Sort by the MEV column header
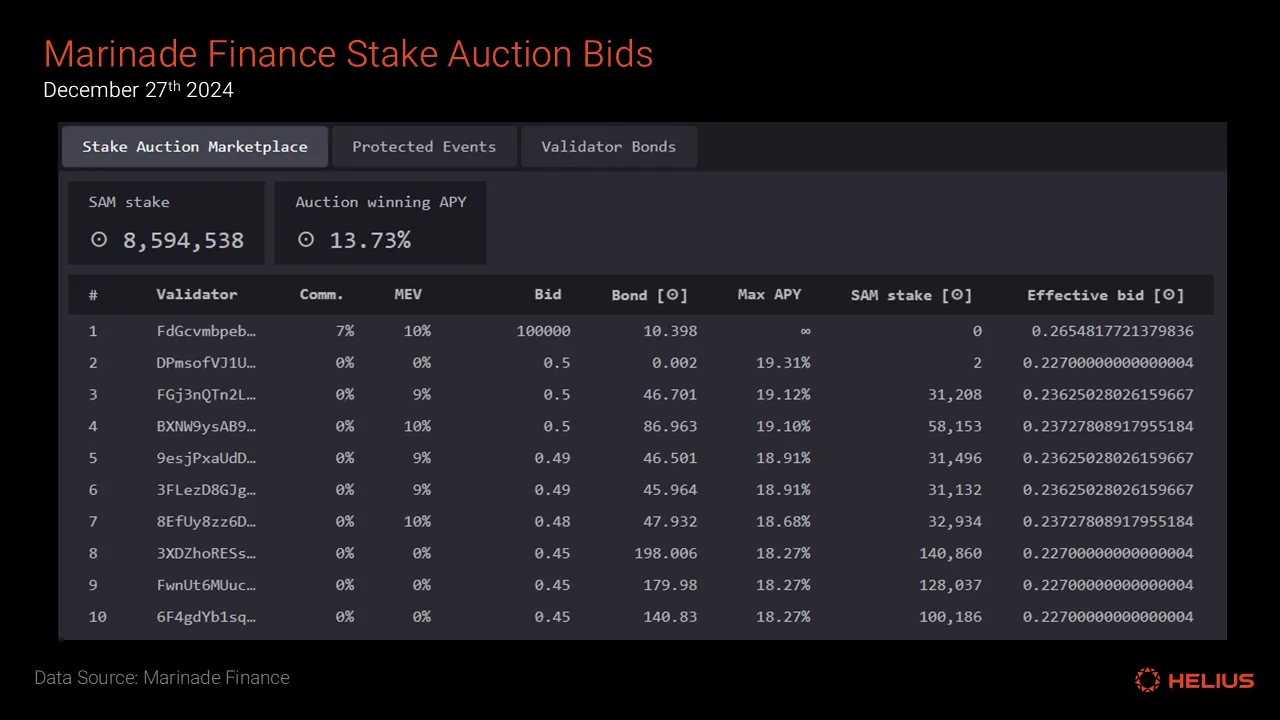The image size is (1280, 720). [x=408, y=295]
